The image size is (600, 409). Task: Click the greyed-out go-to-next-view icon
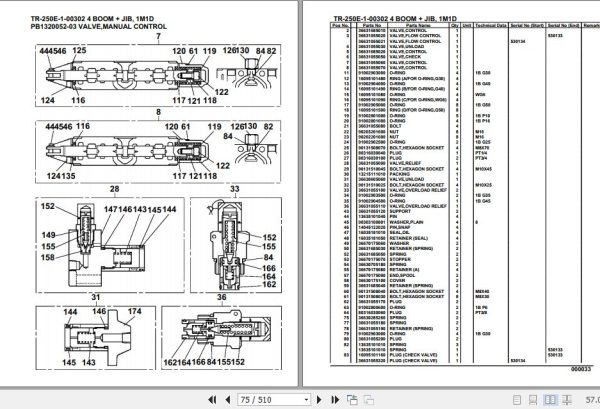(x=368, y=400)
